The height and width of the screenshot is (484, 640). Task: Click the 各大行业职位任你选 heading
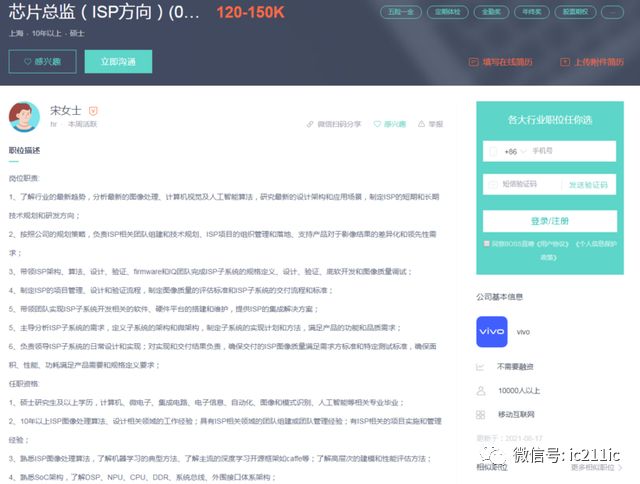550,120
